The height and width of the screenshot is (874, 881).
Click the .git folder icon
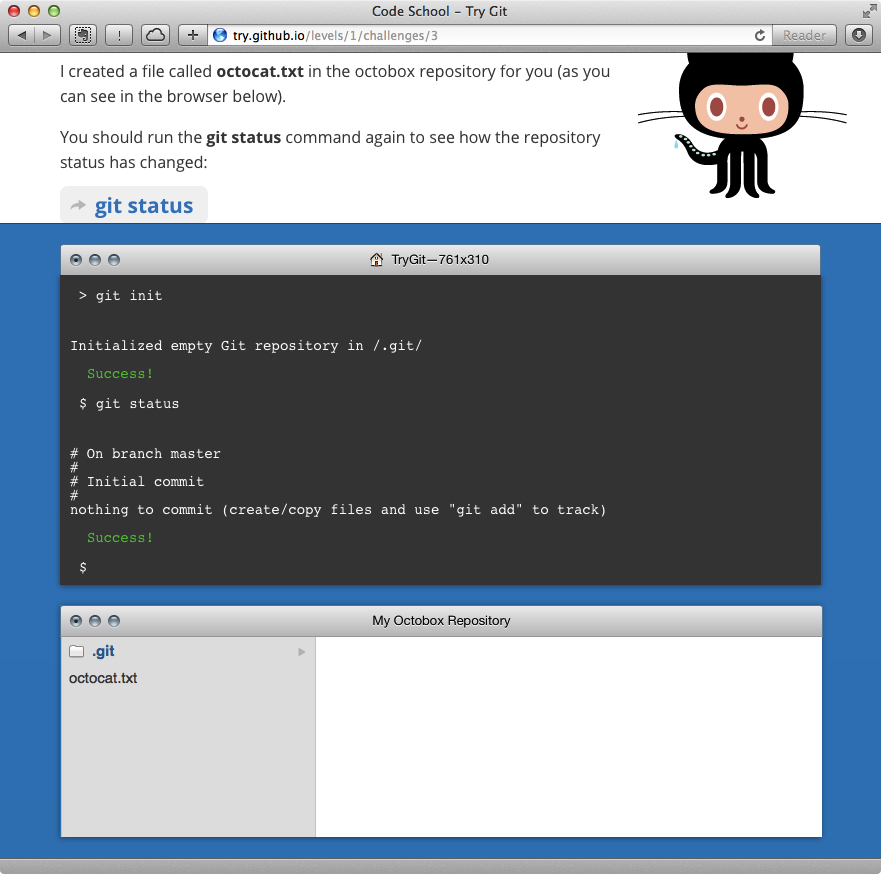76,652
